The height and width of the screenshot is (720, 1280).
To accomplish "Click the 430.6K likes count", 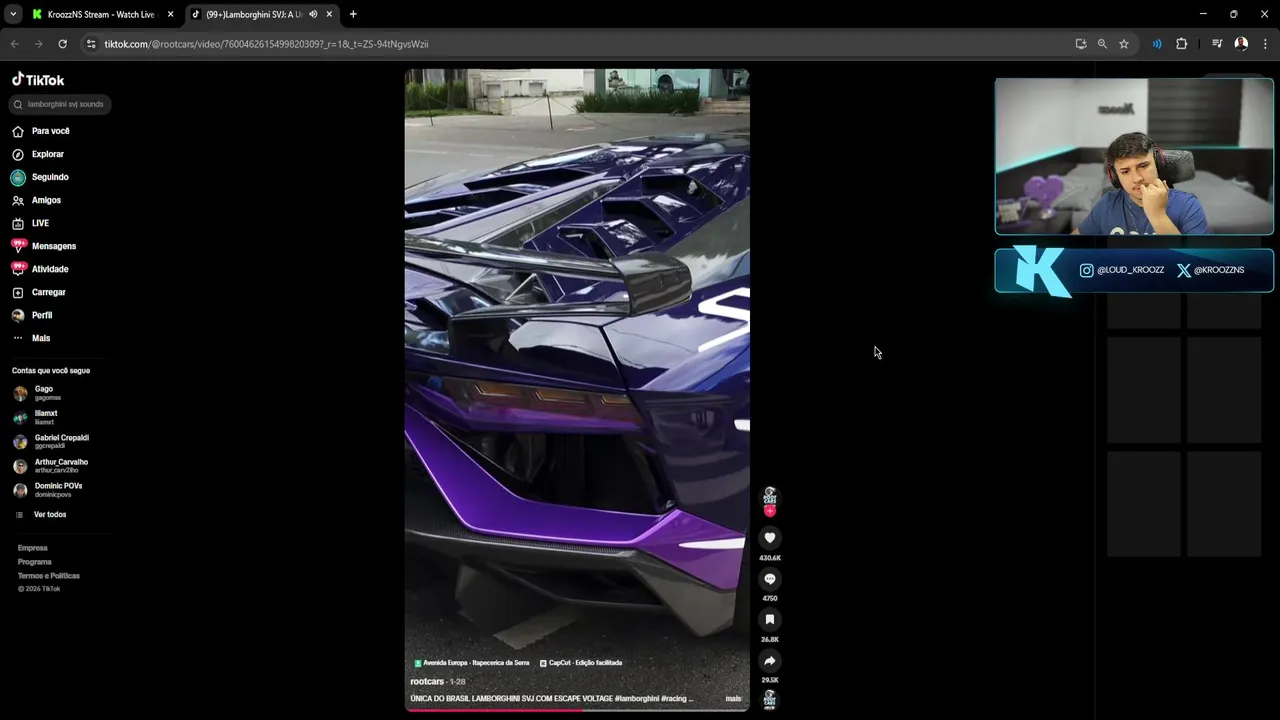I will [770, 558].
